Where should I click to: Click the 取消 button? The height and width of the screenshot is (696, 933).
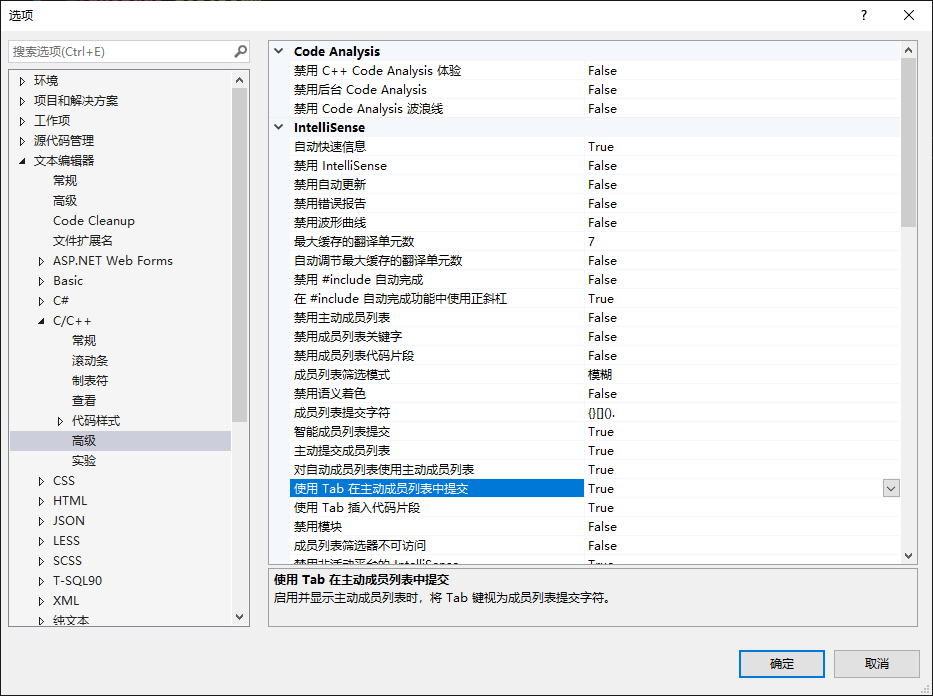pos(876,663)
